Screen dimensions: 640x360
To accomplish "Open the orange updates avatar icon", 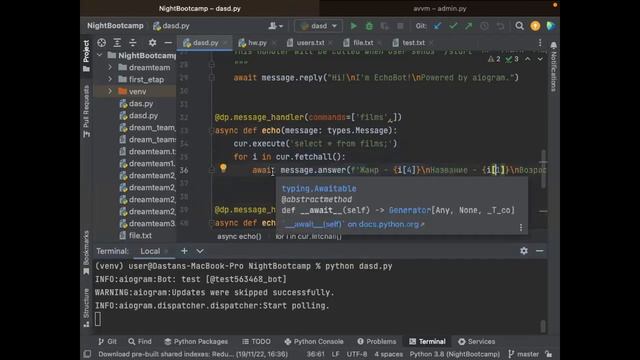I will 535,26.
